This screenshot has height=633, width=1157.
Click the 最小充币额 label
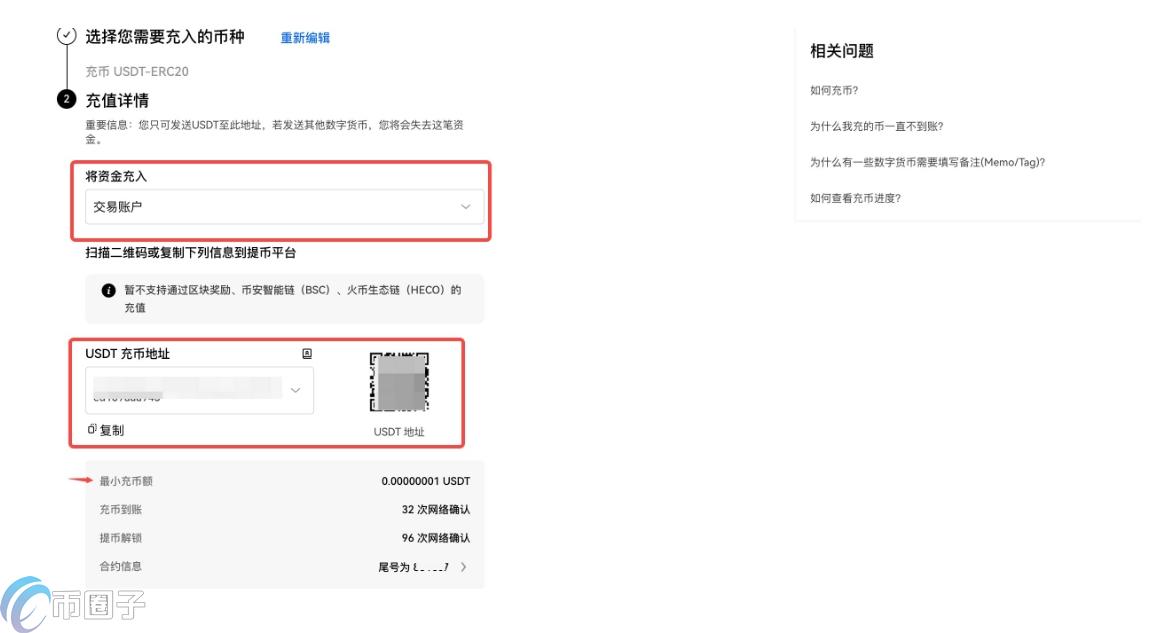coord(126,481)
